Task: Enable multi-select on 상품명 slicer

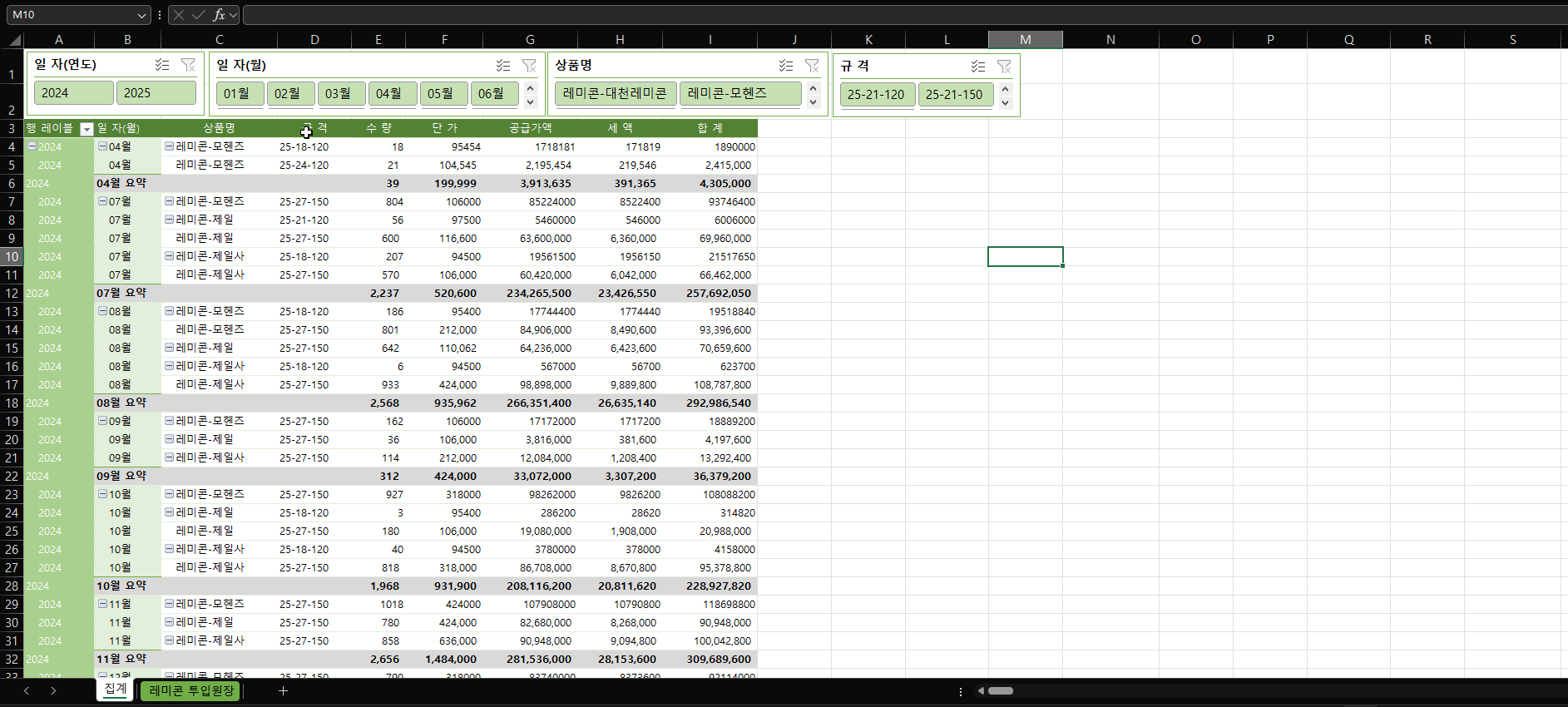Action: coord(786,66)
